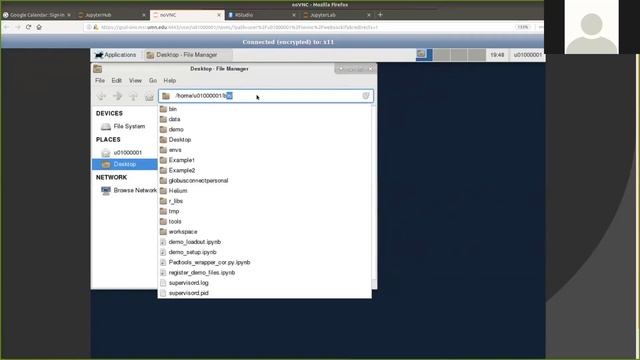The image size is (640, 360).
Task: Open the File menu
Action: (100, 80)
